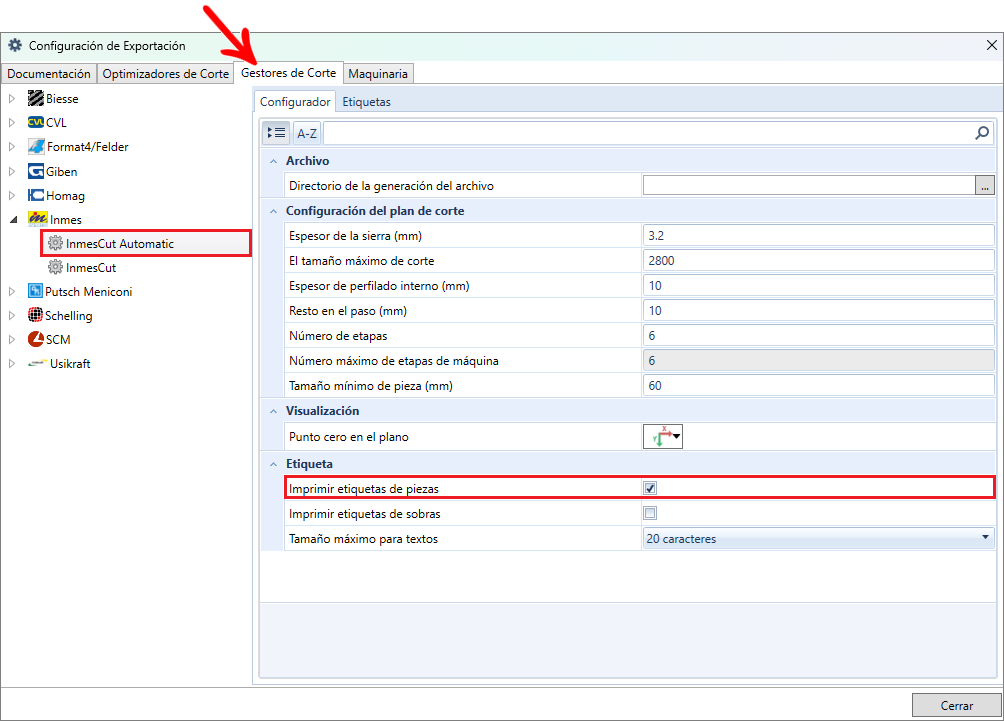Click the InmesCut gear icon
Screen dimensions: 1004x721
(56, 267)
